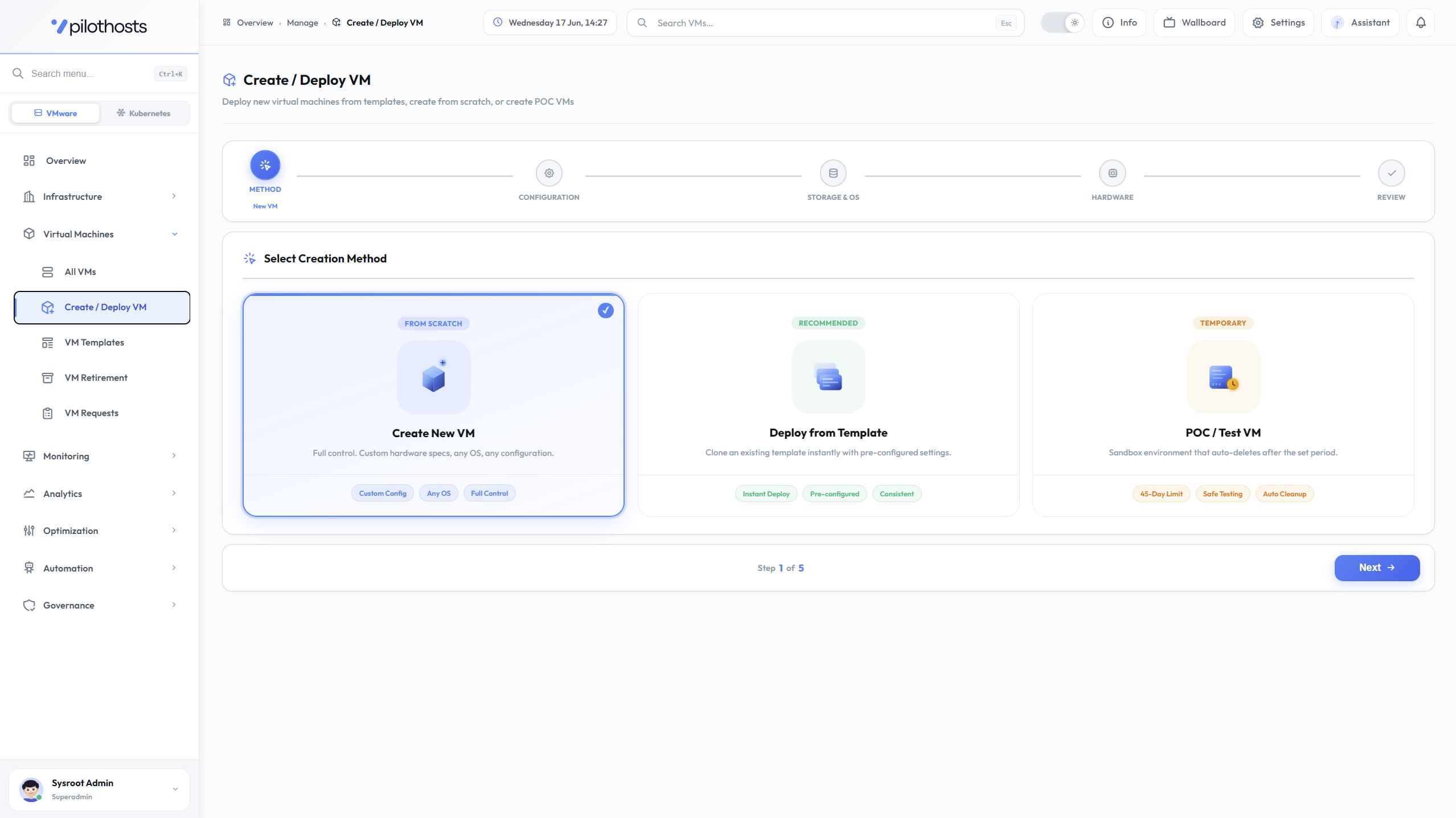Toggle the light/dark theme switch
This screenshot has width=1456, height=818.
[1062, 23]
